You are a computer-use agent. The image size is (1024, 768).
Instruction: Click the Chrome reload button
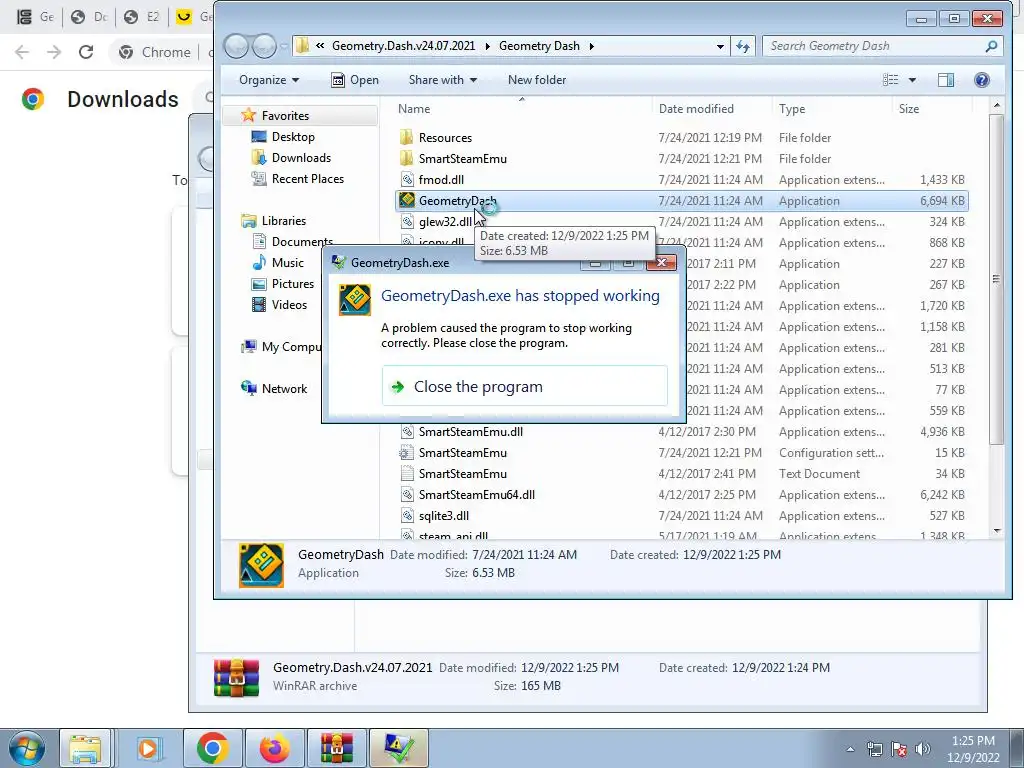(86, 52)
